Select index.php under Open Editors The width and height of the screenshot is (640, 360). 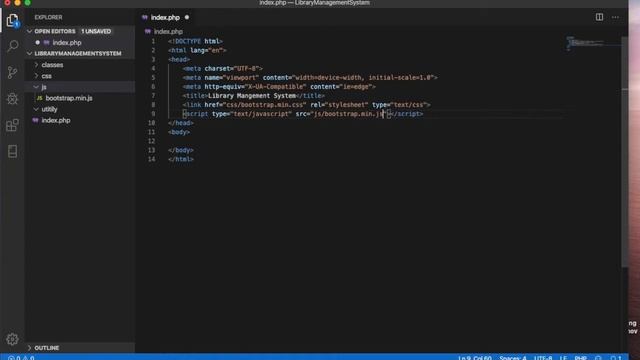point(67,42)
